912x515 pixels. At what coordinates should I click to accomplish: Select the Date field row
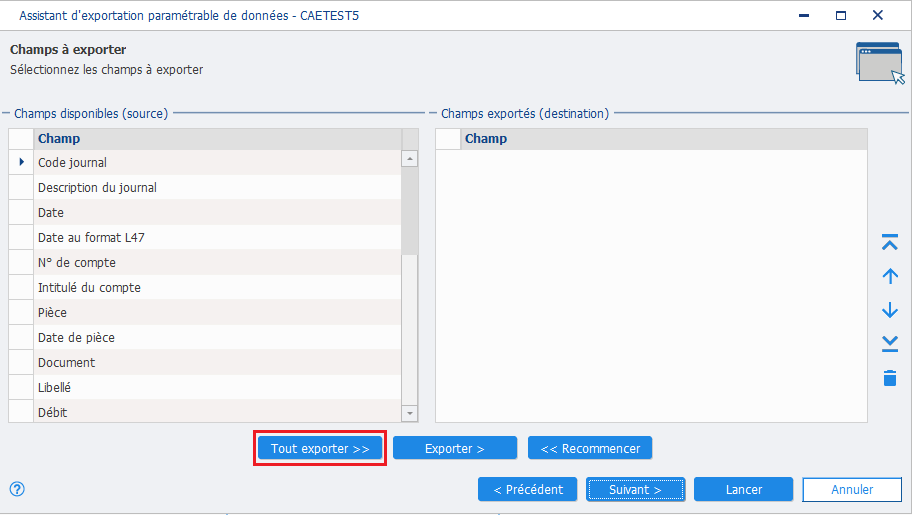[x=218, y=212]
